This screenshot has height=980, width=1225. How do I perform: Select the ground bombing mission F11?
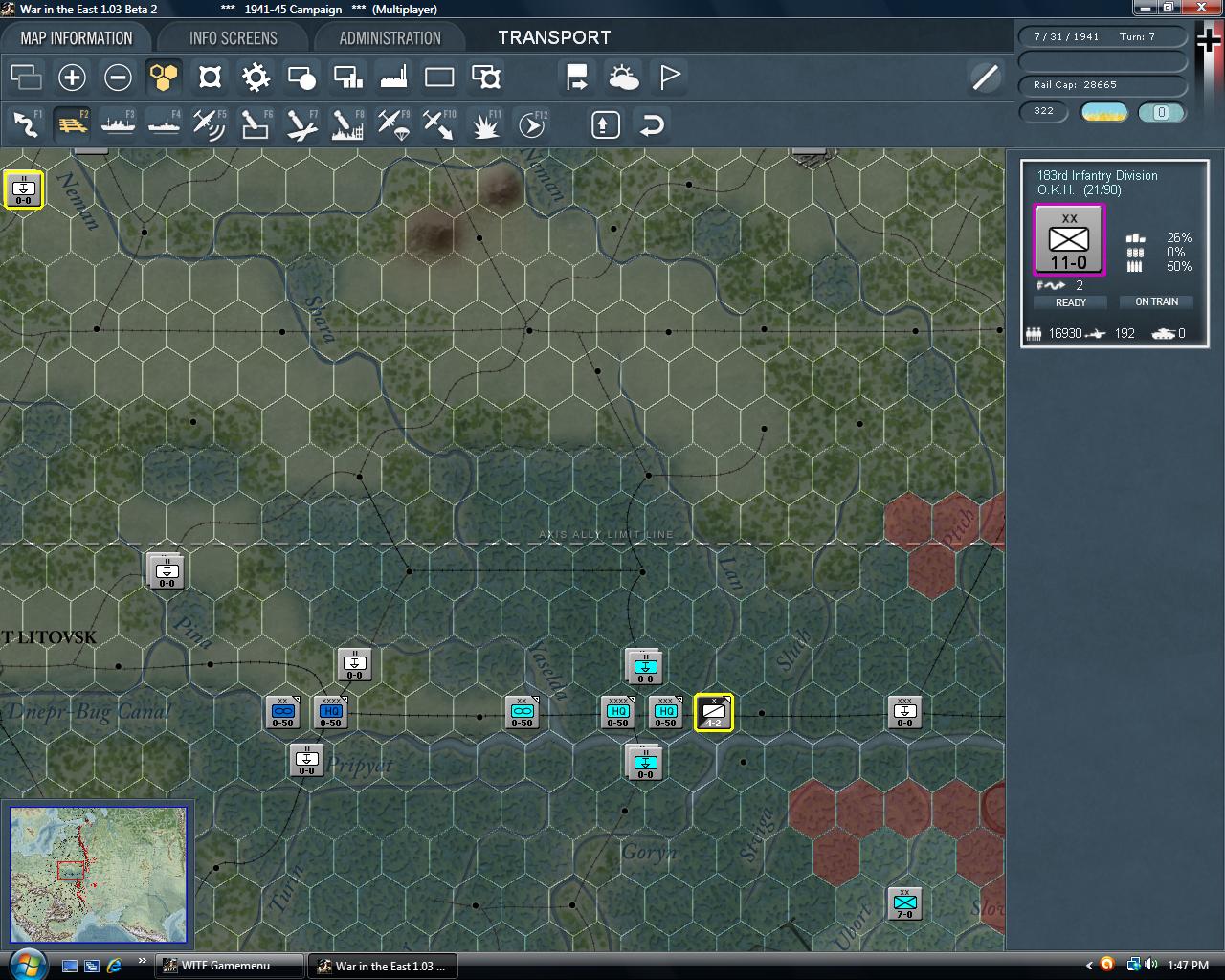click(x=484, y=123)
